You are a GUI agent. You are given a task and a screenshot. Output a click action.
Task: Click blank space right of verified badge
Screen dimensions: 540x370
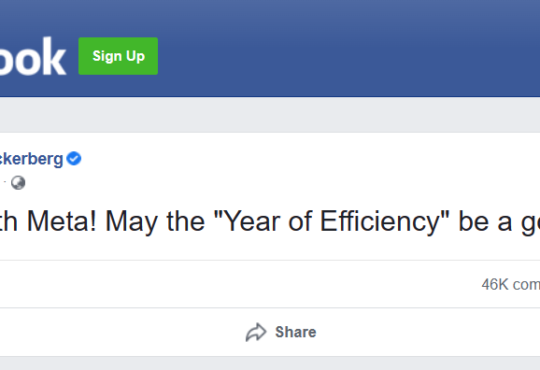pos(310,159)
